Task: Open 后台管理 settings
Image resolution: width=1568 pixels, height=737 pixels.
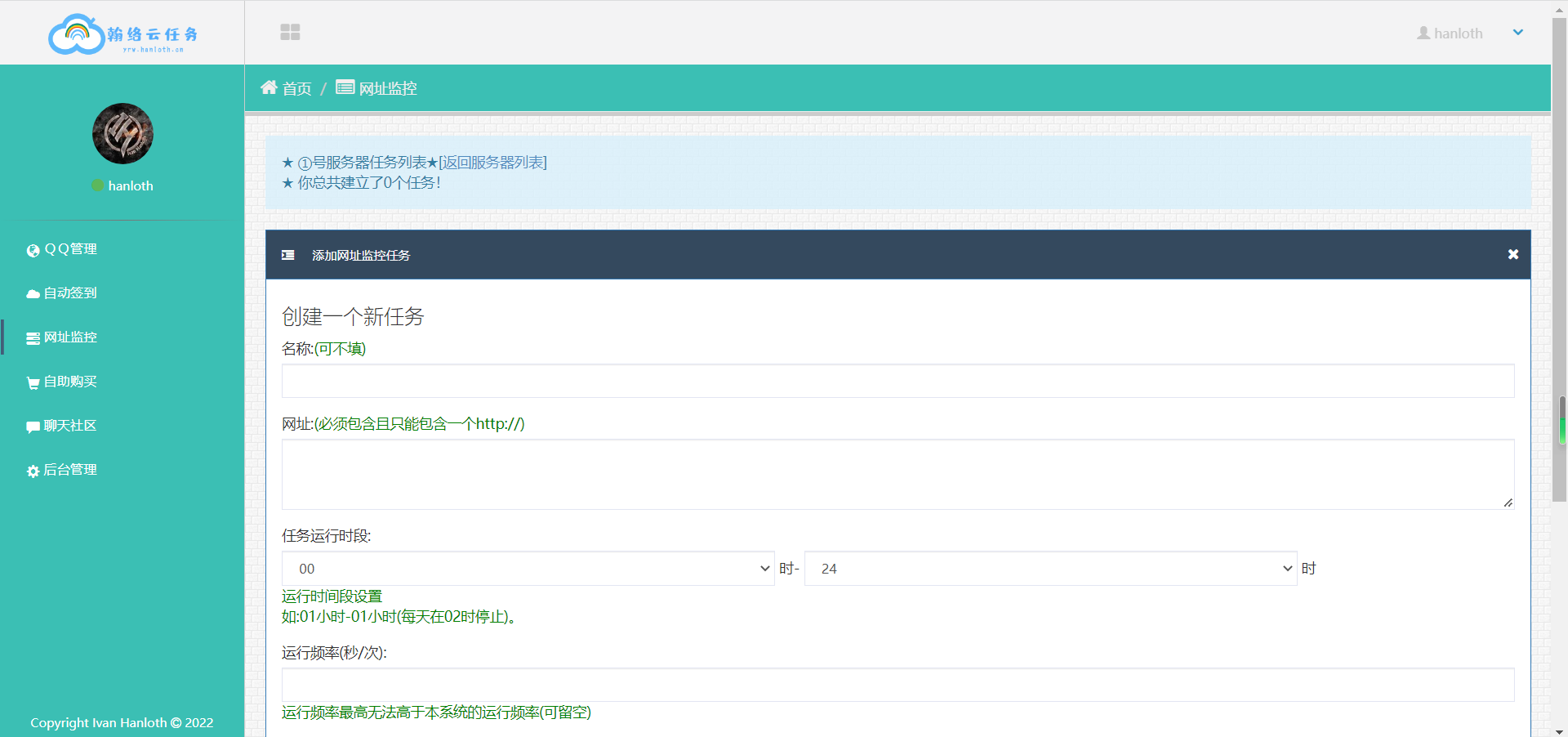Action: [70, 470]
